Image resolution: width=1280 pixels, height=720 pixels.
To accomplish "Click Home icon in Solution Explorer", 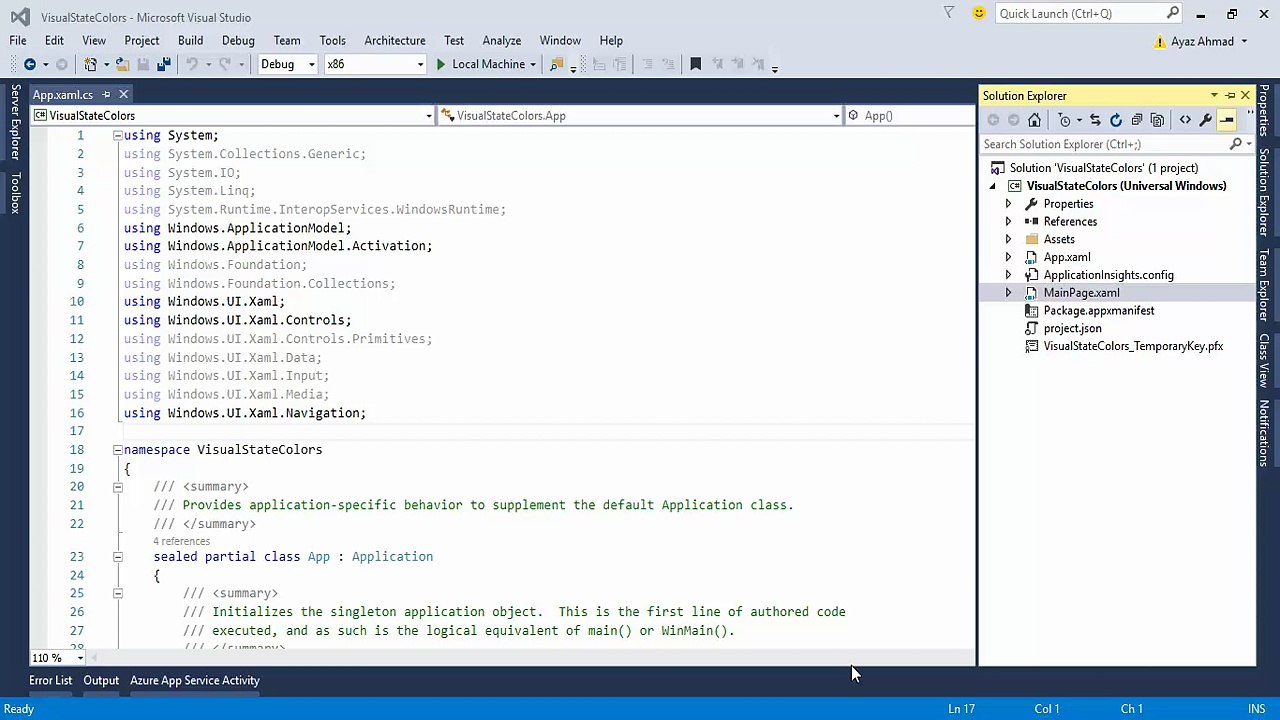I will coord(1034,120).
